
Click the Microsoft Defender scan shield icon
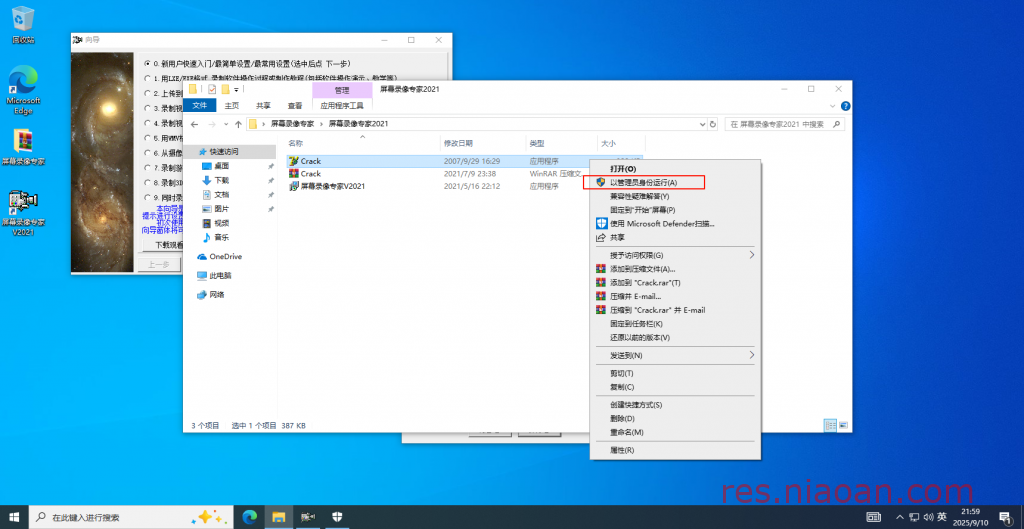click(x=601, y=223)
